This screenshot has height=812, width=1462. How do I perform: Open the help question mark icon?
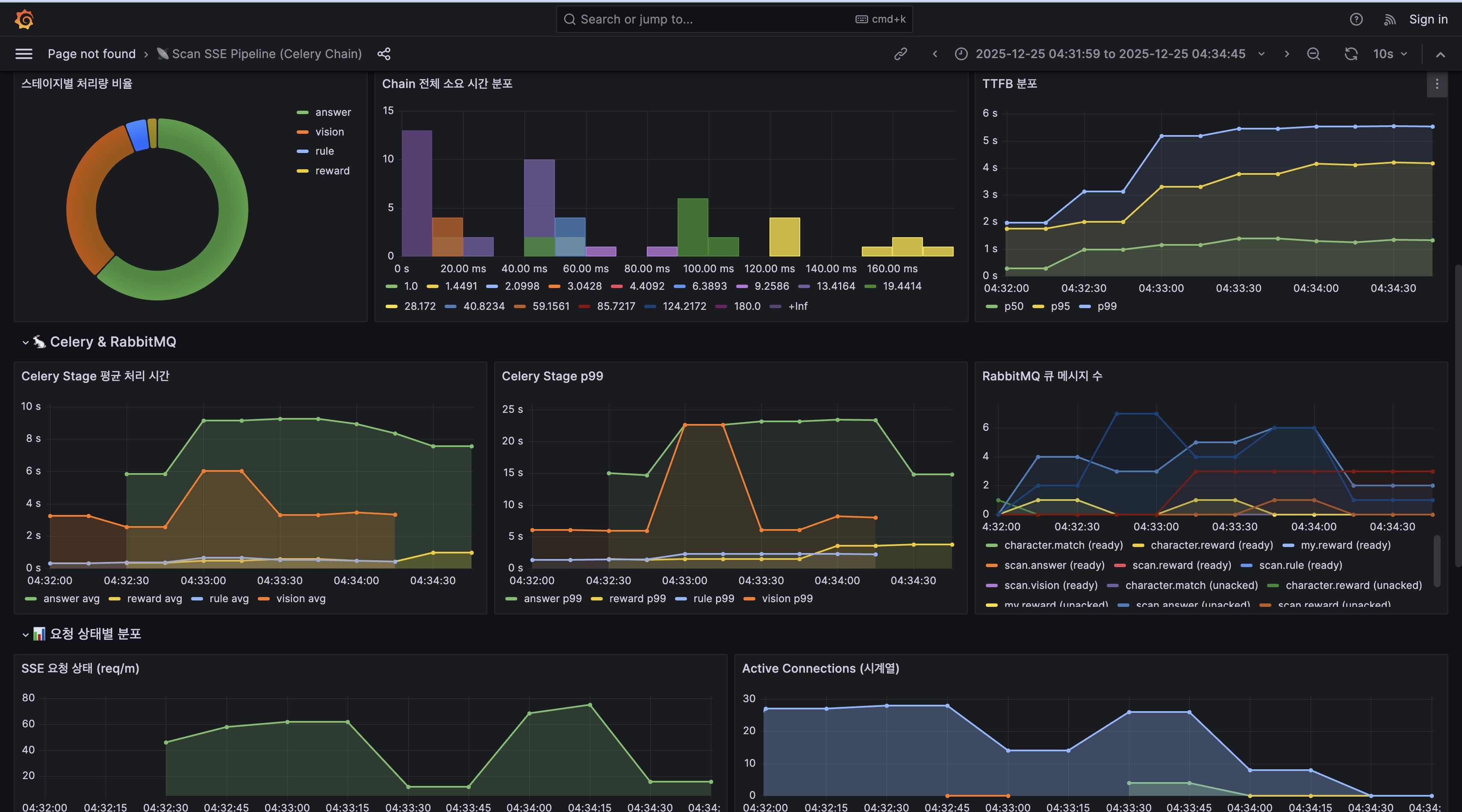(x=1356, y=19)
